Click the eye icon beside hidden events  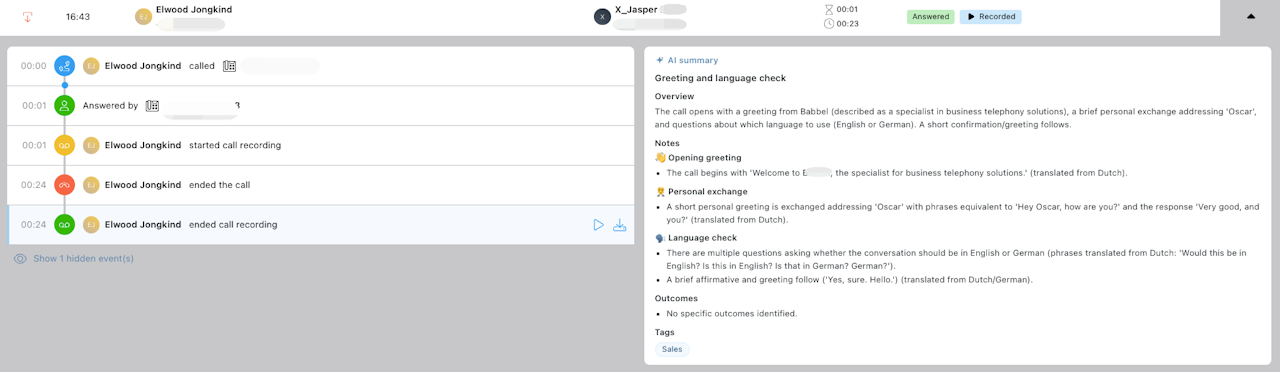coord(20,259)
